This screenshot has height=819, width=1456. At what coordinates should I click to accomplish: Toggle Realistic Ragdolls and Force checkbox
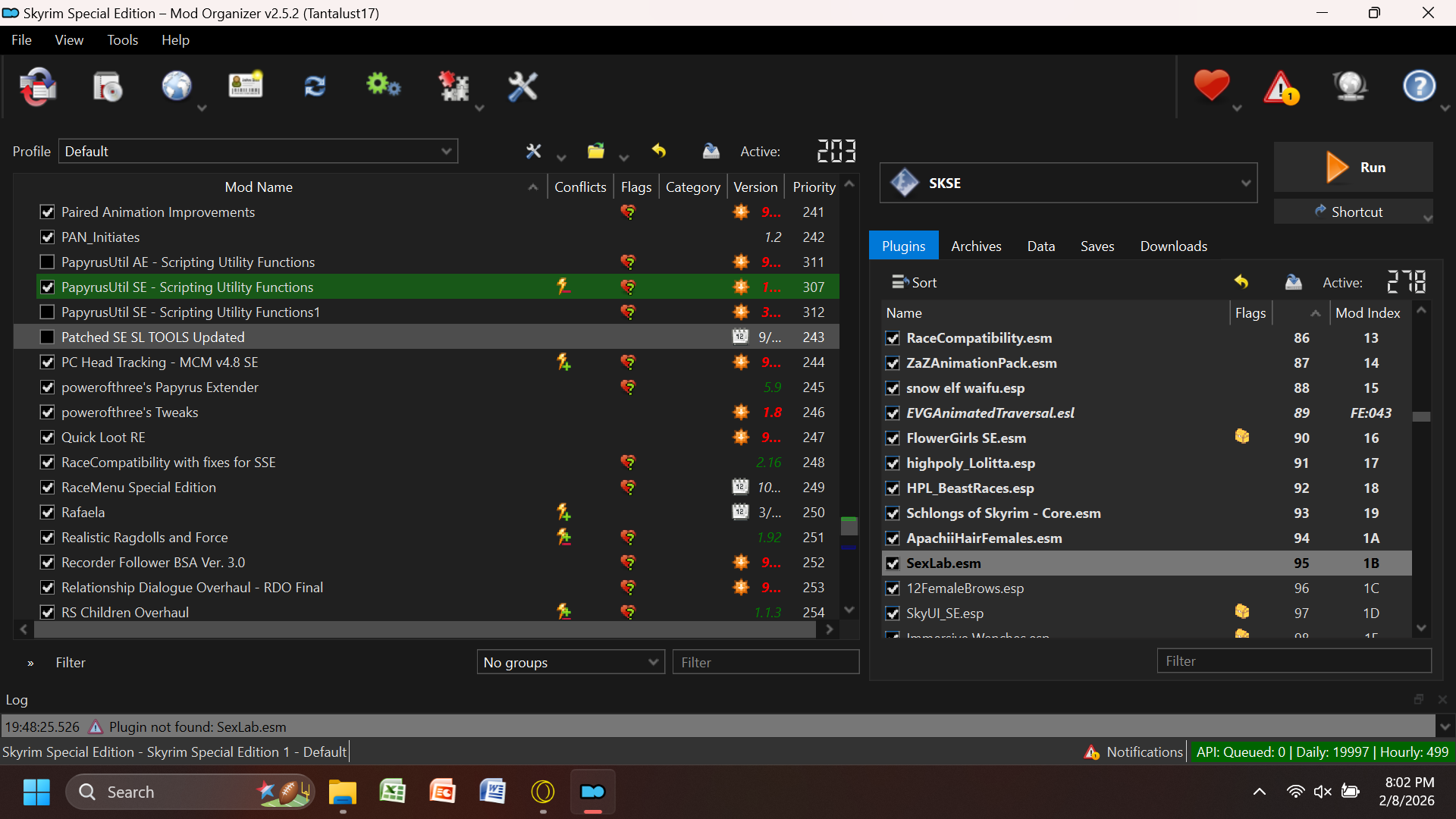click(48, 538)
